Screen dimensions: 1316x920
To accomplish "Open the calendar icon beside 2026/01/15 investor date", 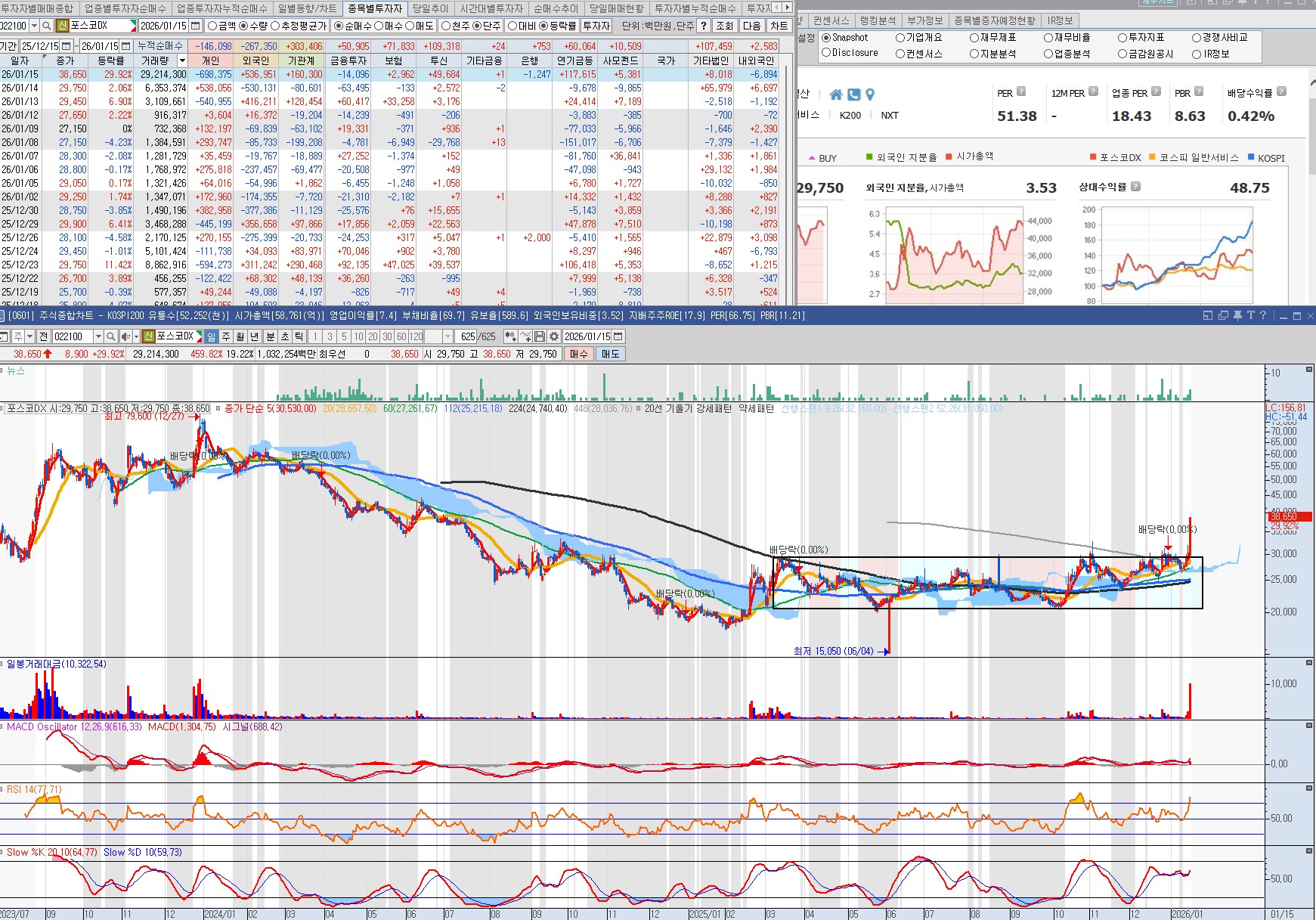I will (196, 26).
